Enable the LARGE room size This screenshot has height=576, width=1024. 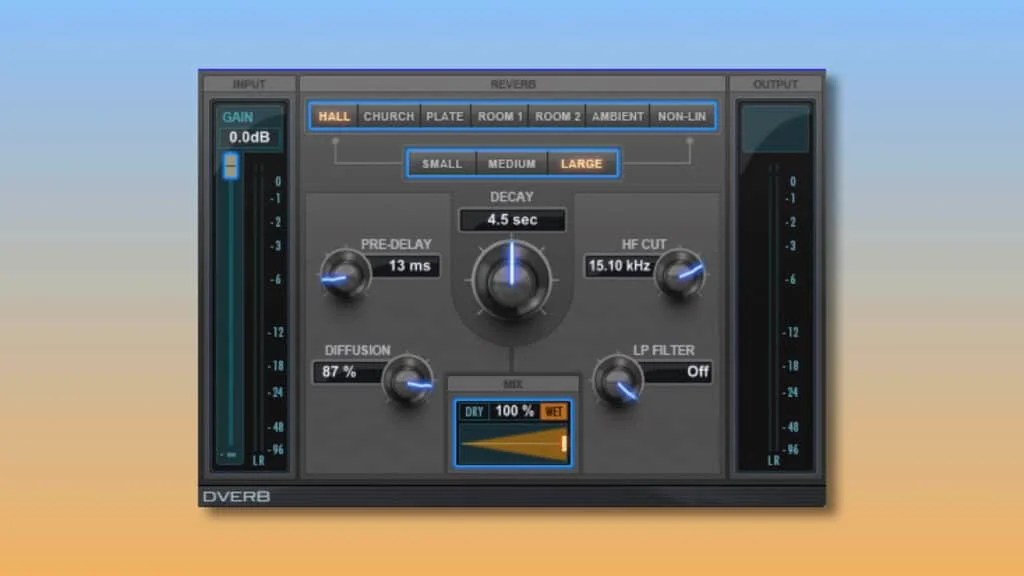coord(583,163)
